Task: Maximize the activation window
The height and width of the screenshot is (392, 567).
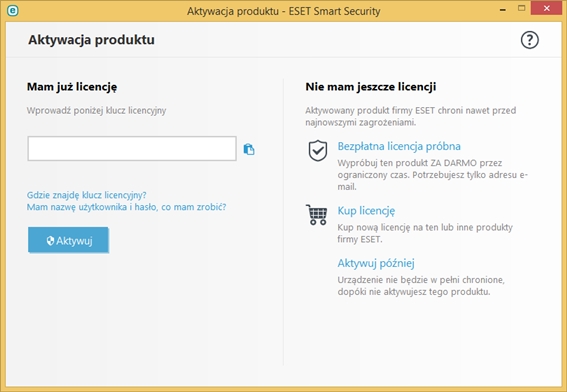Action: (x=521, y=8)
